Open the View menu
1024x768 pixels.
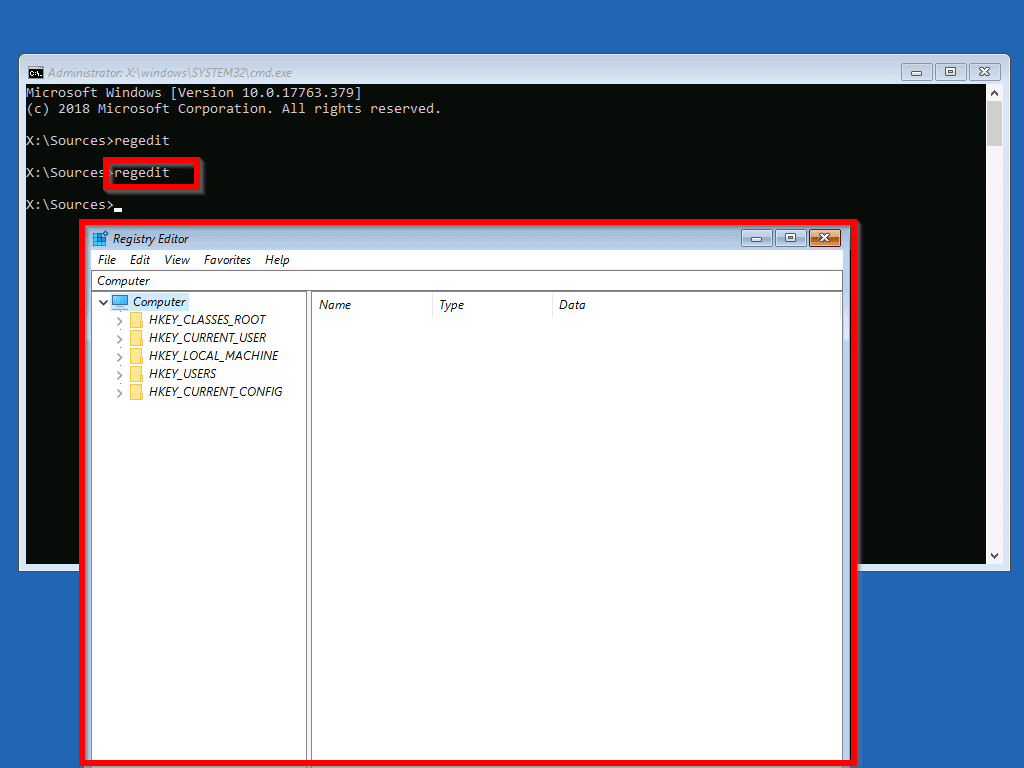click(176, 259)
